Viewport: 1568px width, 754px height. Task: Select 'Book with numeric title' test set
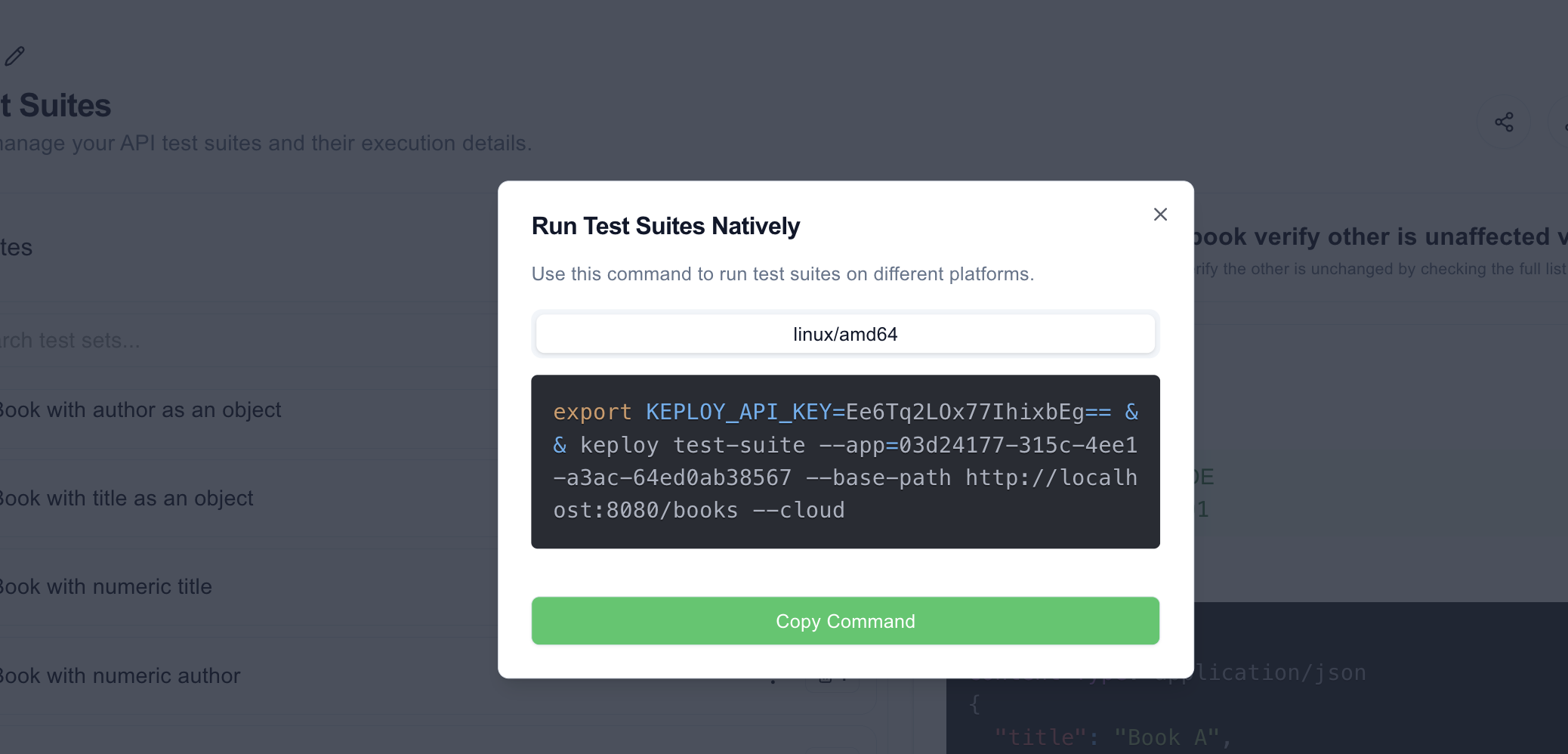coord(106,587)
